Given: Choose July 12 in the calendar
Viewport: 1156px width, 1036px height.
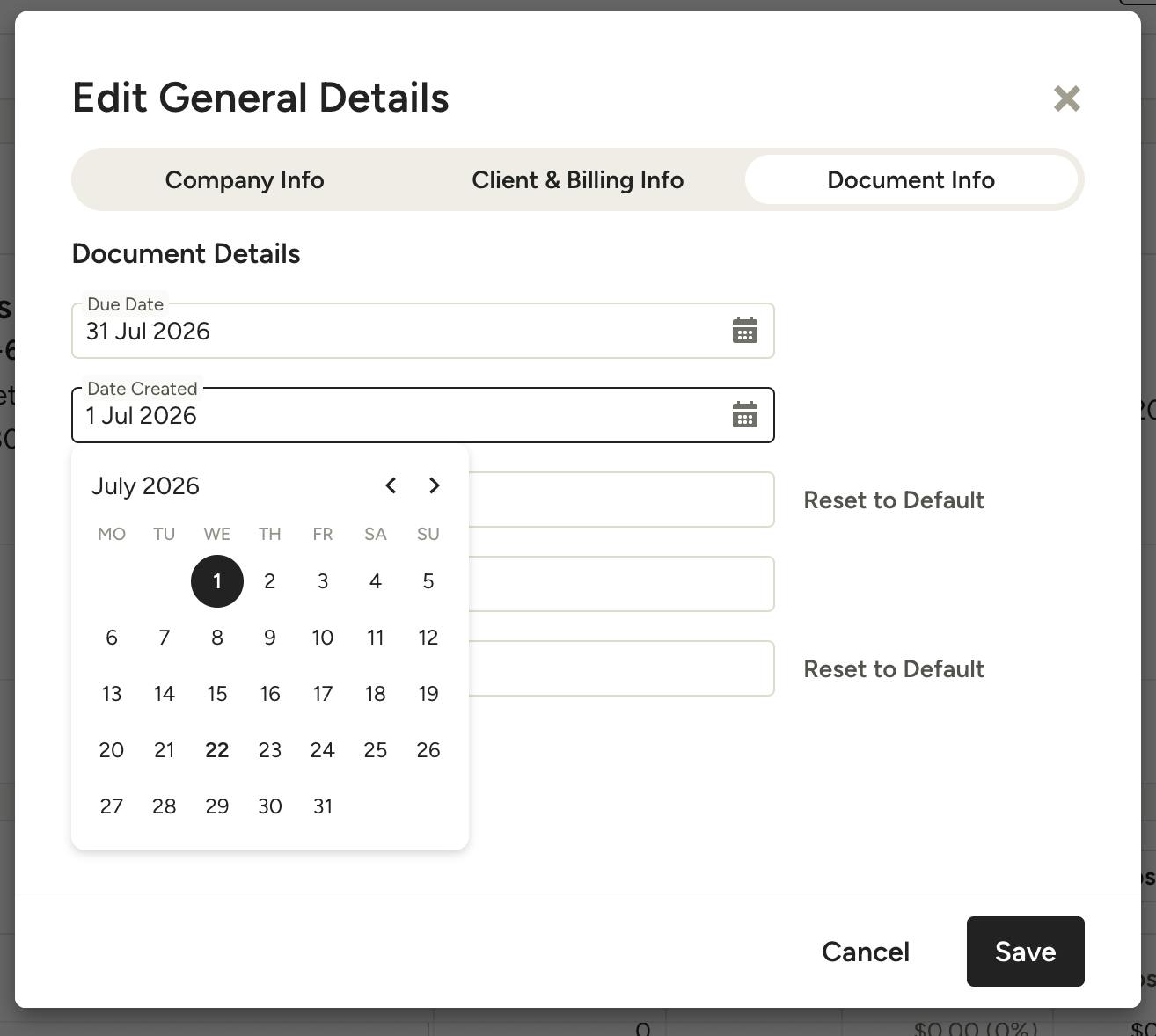Looking at the screenshot, I should (x=428, y=638).
